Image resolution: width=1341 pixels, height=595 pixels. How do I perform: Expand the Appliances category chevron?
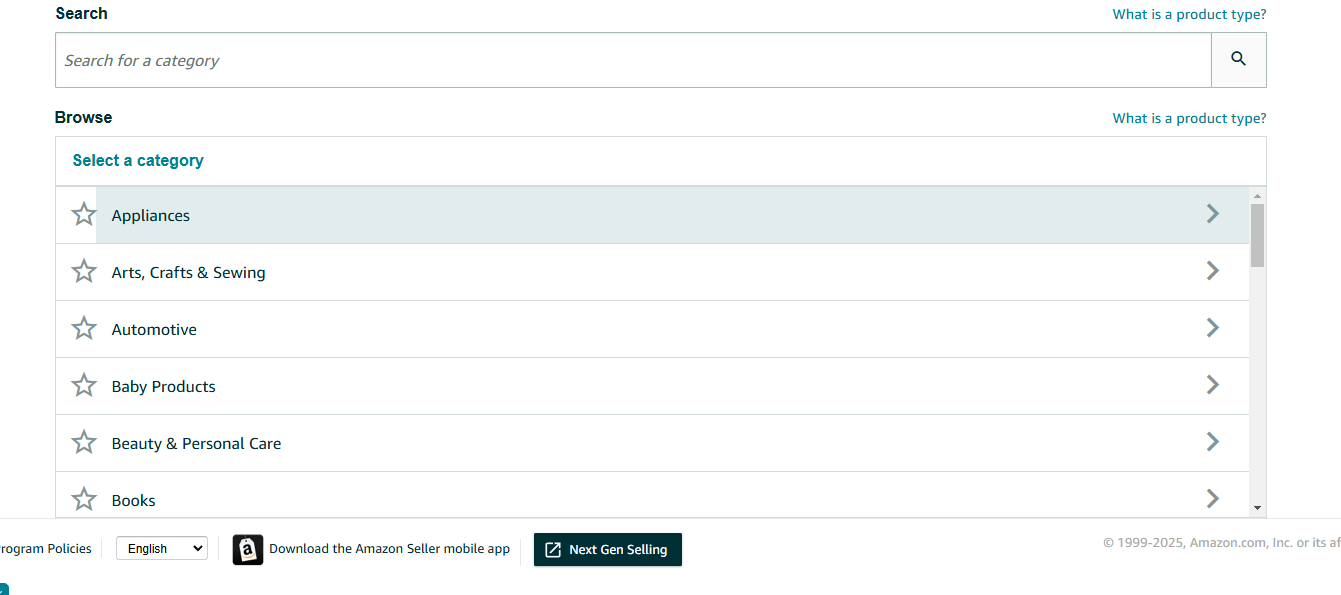click(1212, 214)
